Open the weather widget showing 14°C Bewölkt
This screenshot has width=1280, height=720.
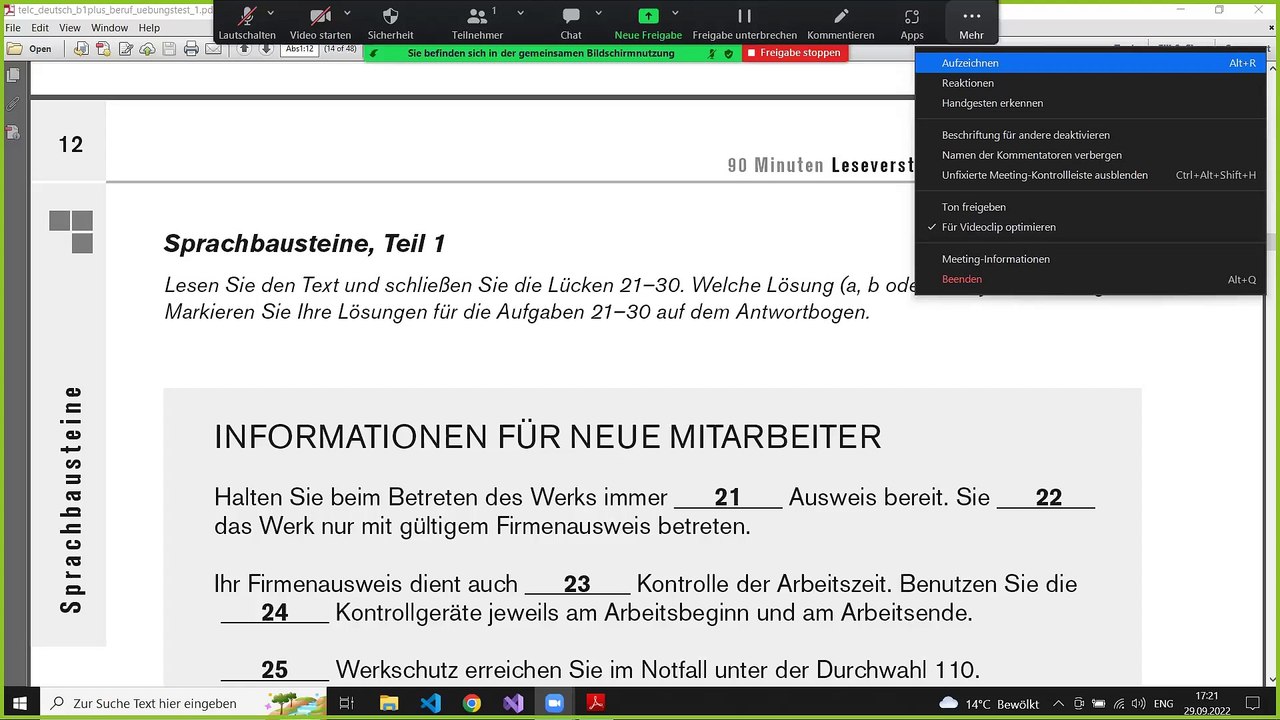point(990,704)
